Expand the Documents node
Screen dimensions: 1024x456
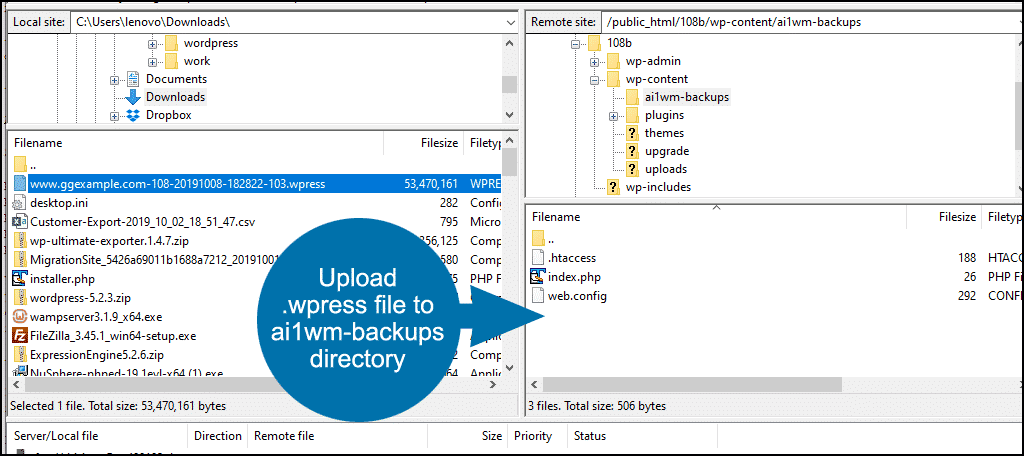(115, 80)
